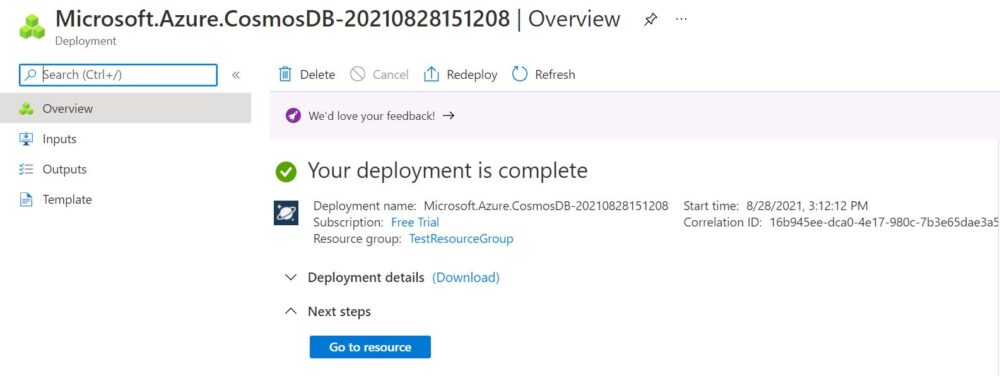Screen dimensions: 1000x376
Task: Open the more options ellipsis in title
Action: [x=681, y=19]
